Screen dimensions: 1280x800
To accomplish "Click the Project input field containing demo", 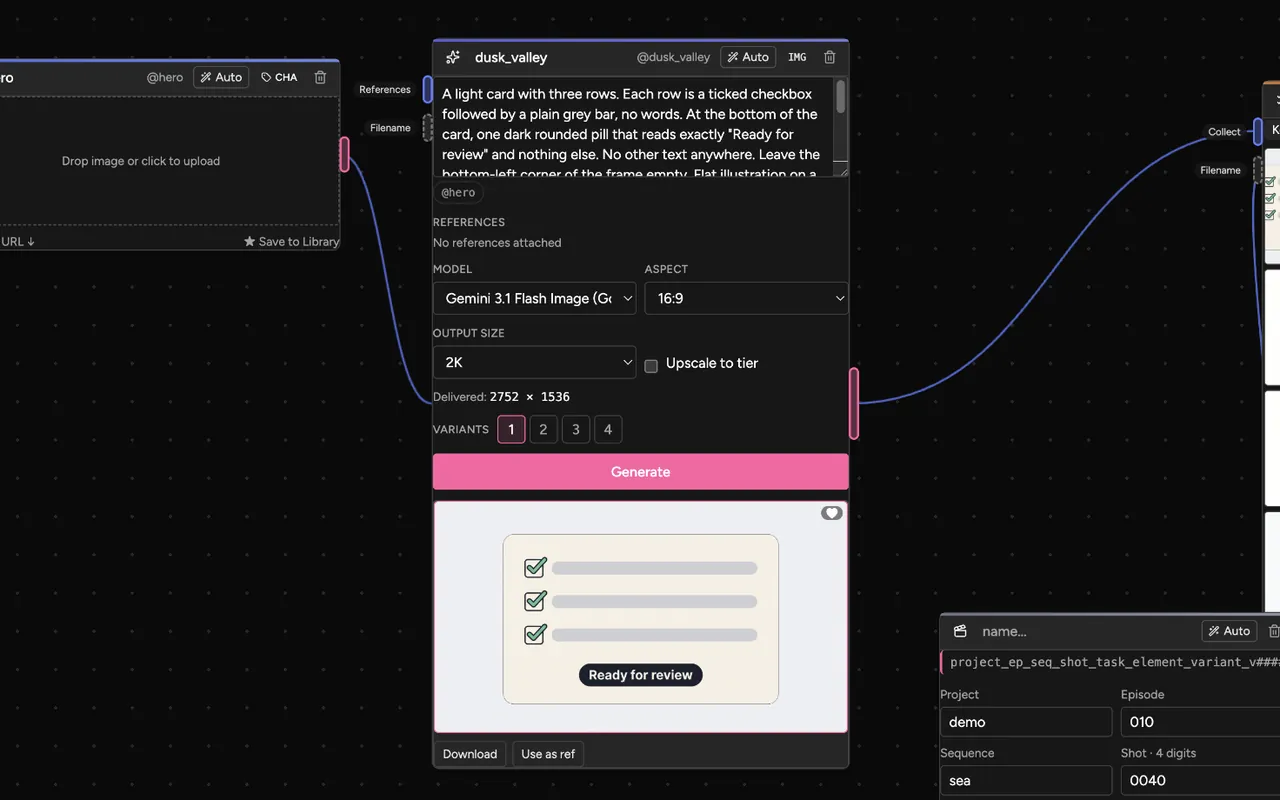I will (1026, 722).
